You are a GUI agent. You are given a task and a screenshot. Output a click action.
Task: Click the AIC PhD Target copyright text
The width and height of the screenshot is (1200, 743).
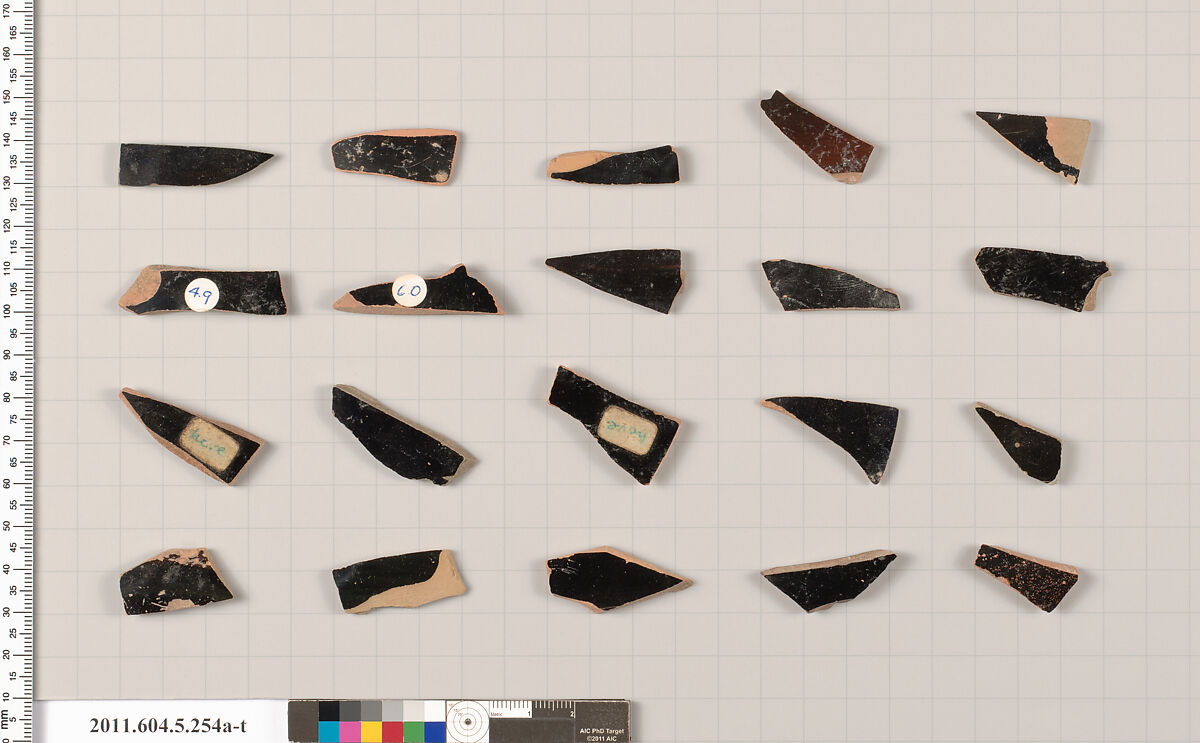point(601,733)
